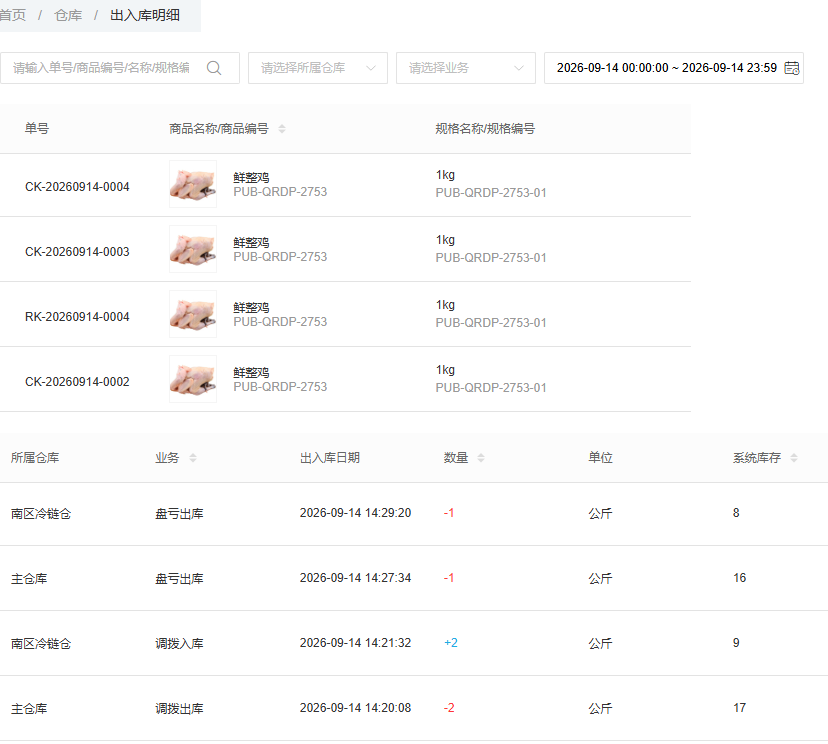
Task: Sort by 数量 column arrows
Action: point(481,458)
